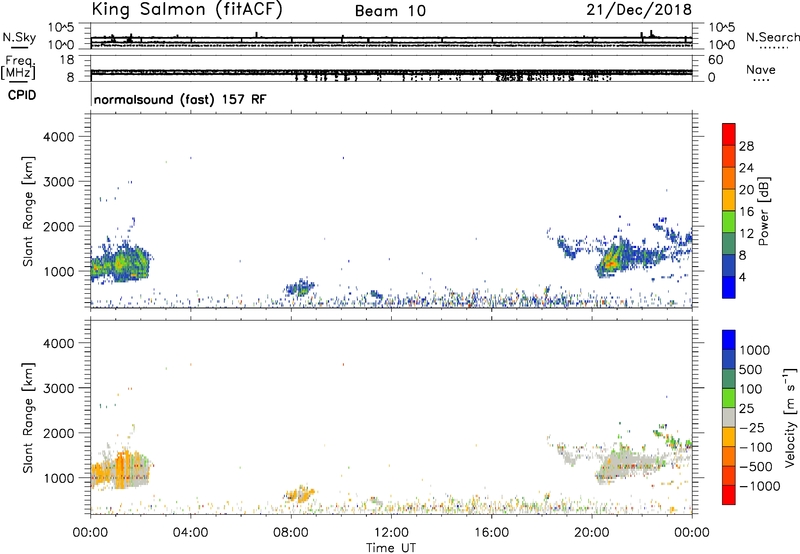Click 'normalsound (fast) 157 RF' text

(x=180, y=99)
